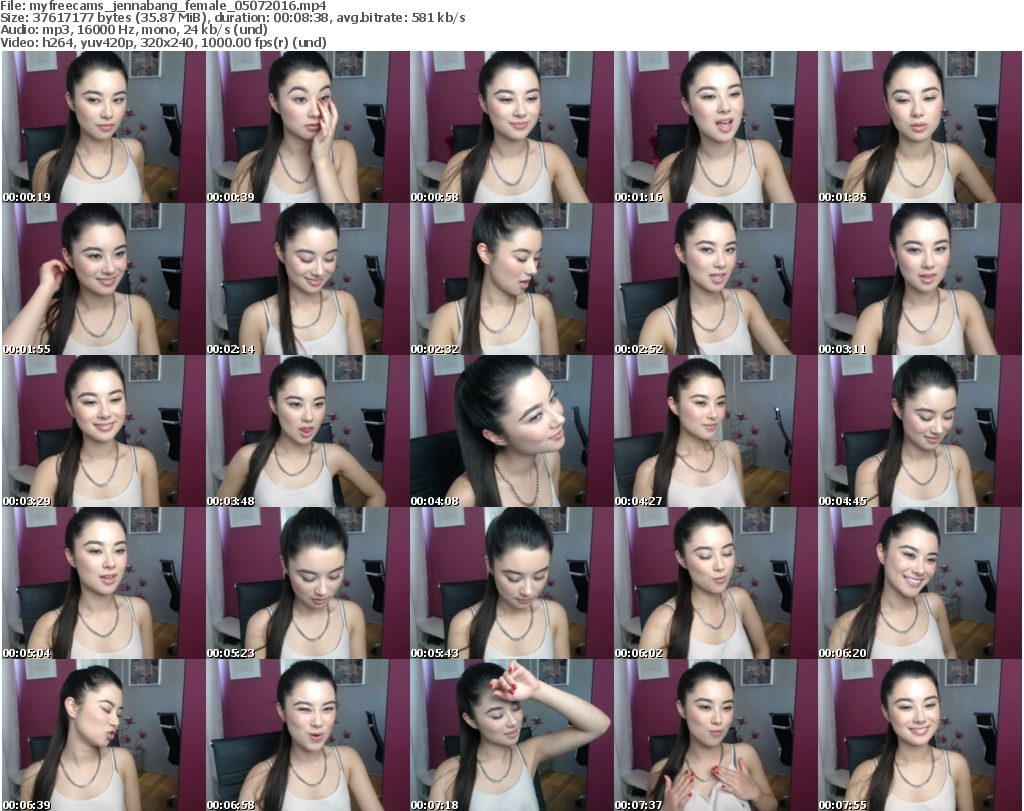
Task: Select the thumbnail stamped 00:00:39
Action: point(308,127)
